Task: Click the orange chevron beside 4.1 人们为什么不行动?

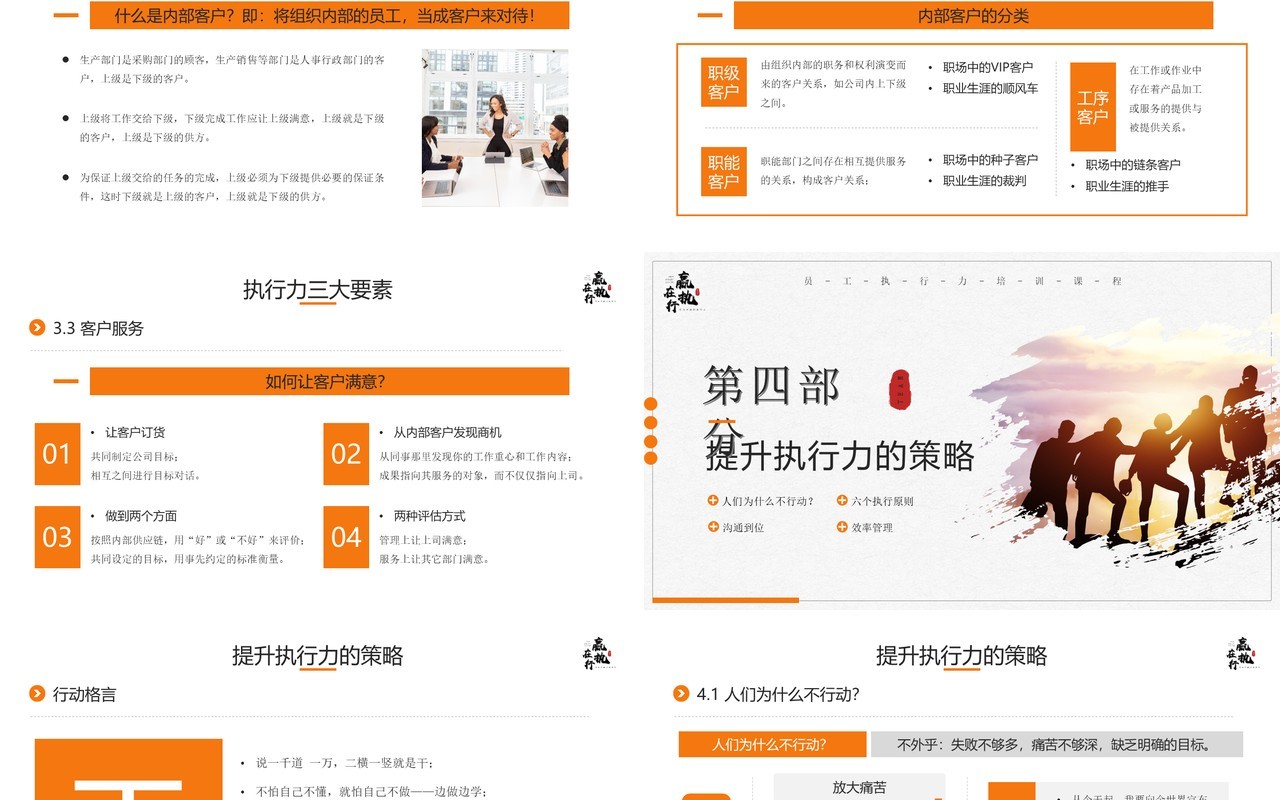Action: click(681, 693)
